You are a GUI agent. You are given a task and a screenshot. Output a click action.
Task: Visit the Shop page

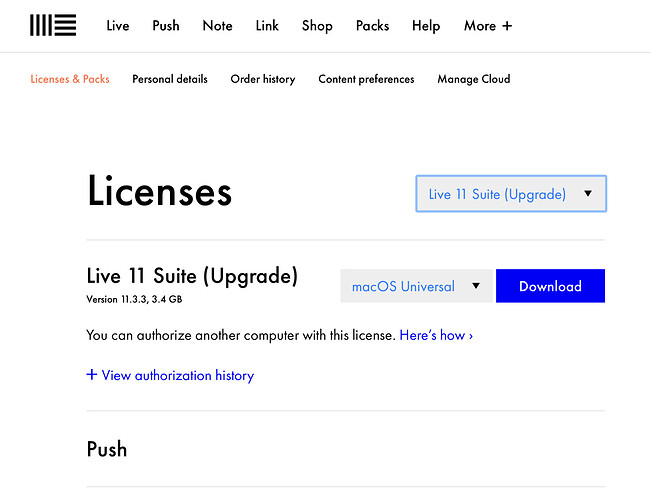click(317, 26)
